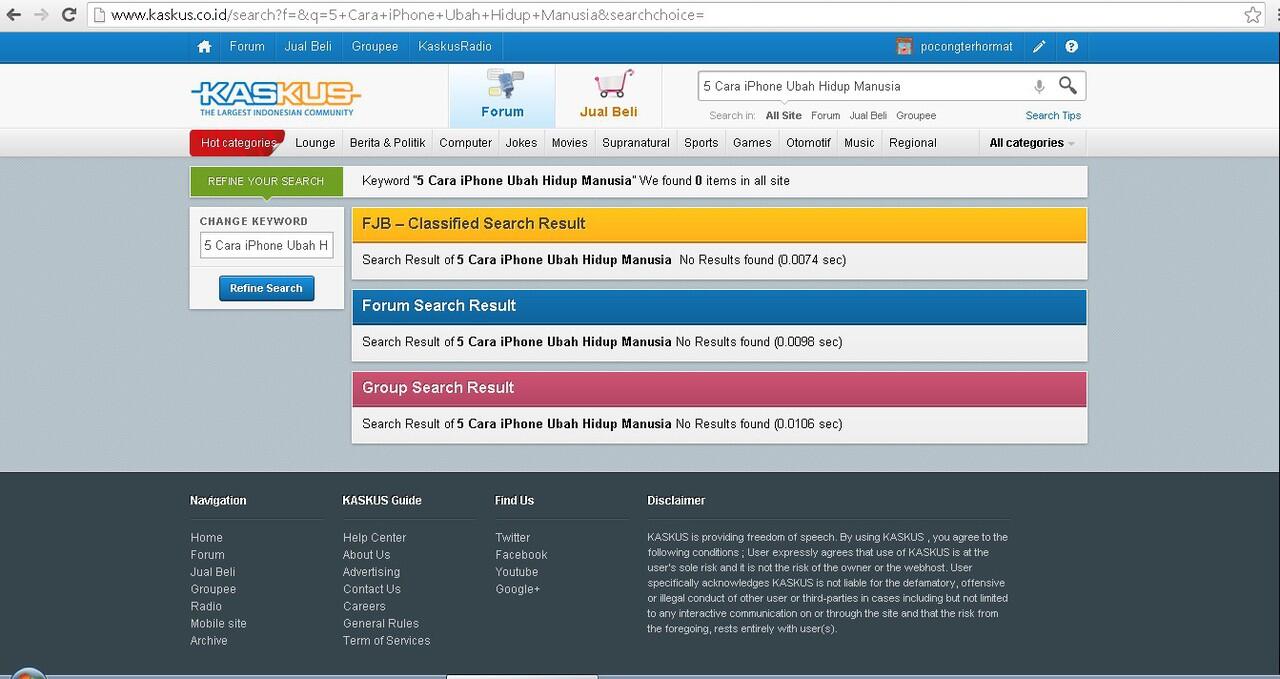This screenshot has width=1280, height=679.
Task: Set search scope to Jual Beli
Action: 868,116
